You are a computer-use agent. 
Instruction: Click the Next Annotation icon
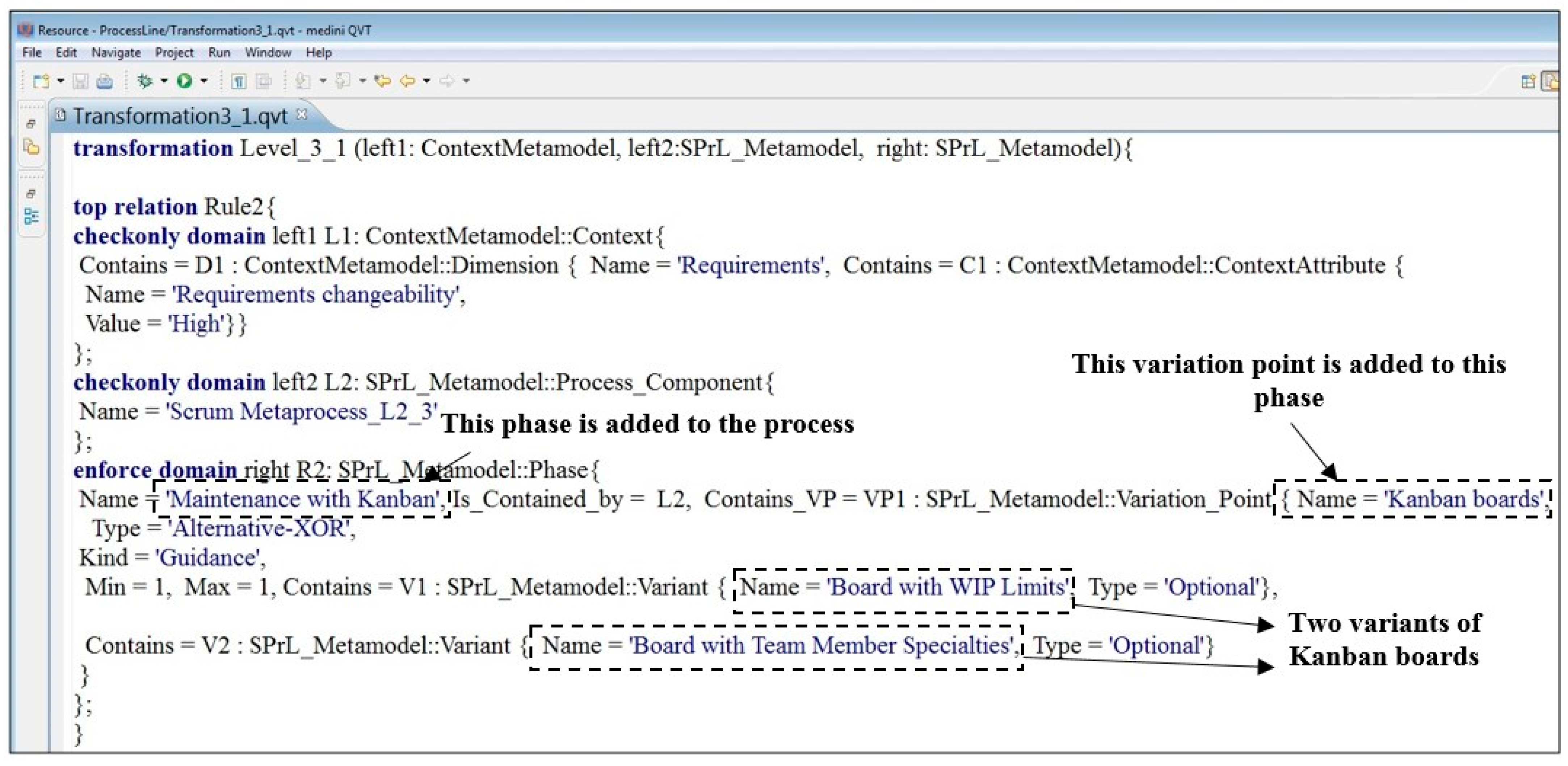303,81
